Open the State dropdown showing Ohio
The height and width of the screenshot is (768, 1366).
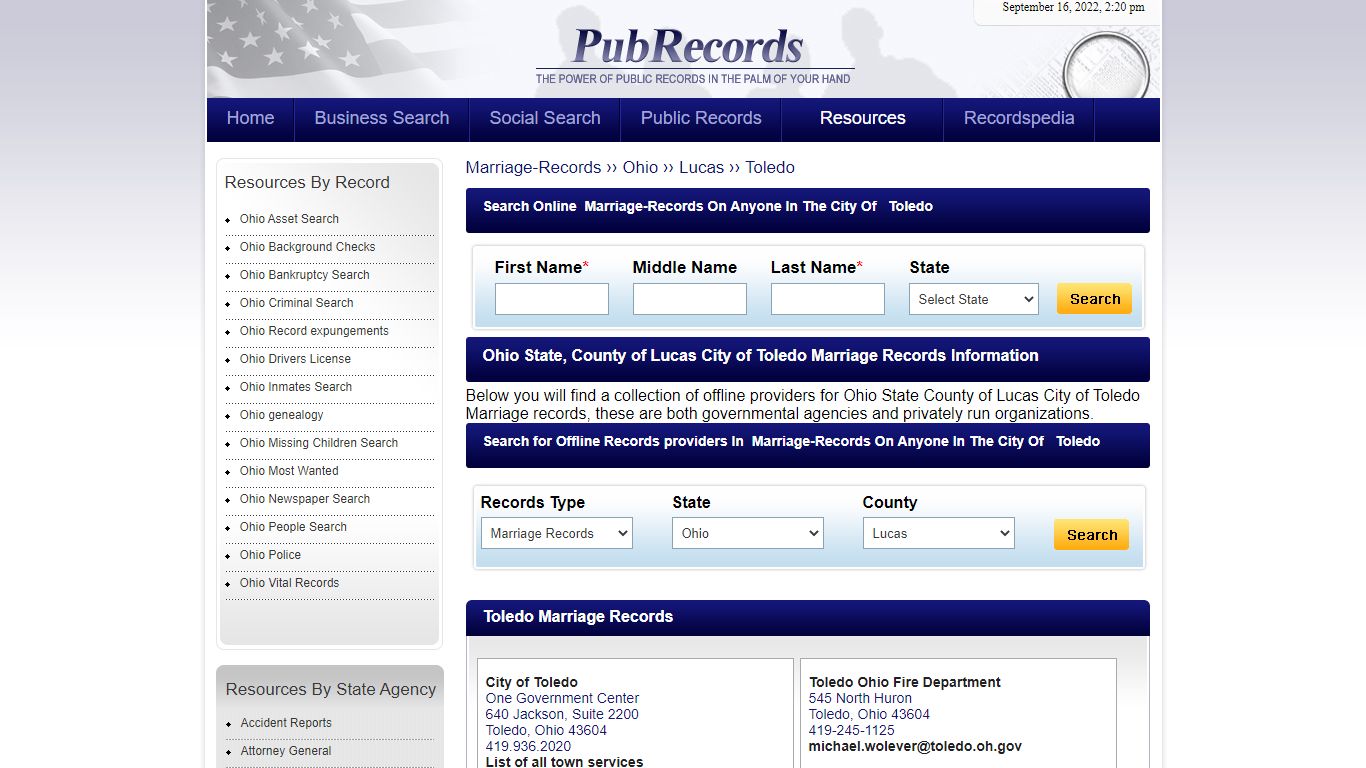(x=748, y=533)
